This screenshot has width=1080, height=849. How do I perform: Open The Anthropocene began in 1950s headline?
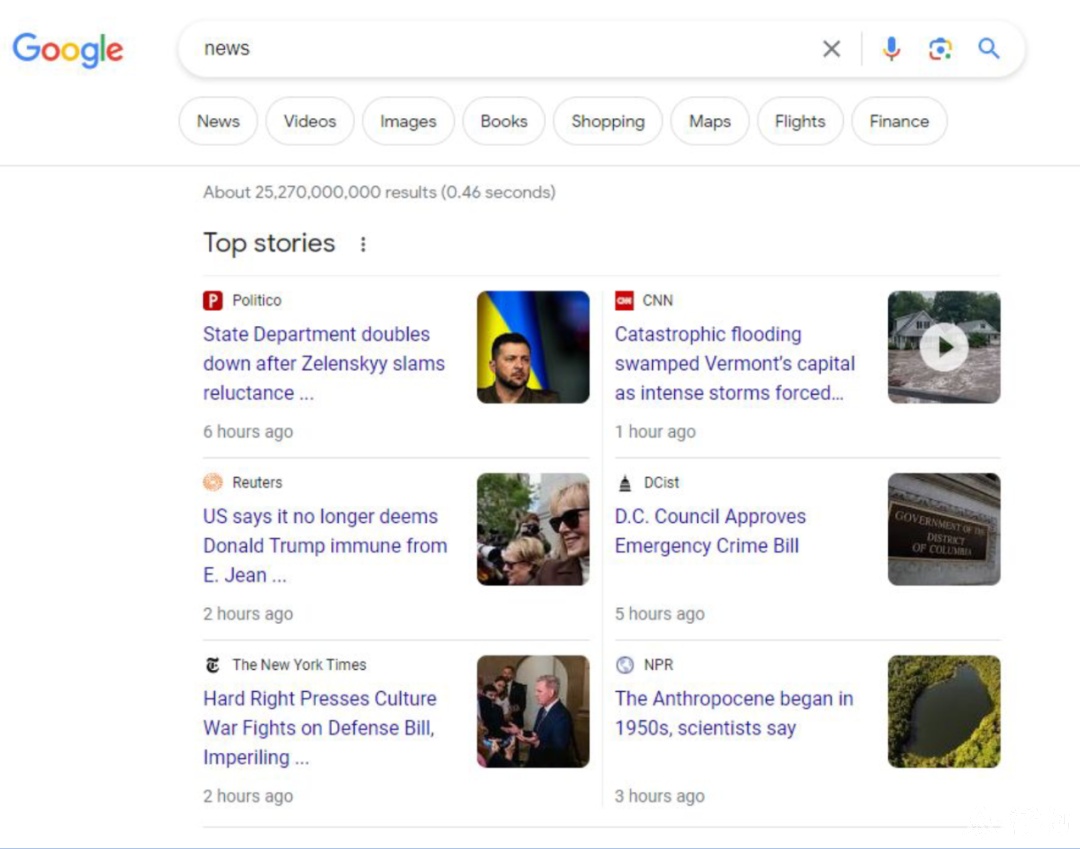[734, 713]
